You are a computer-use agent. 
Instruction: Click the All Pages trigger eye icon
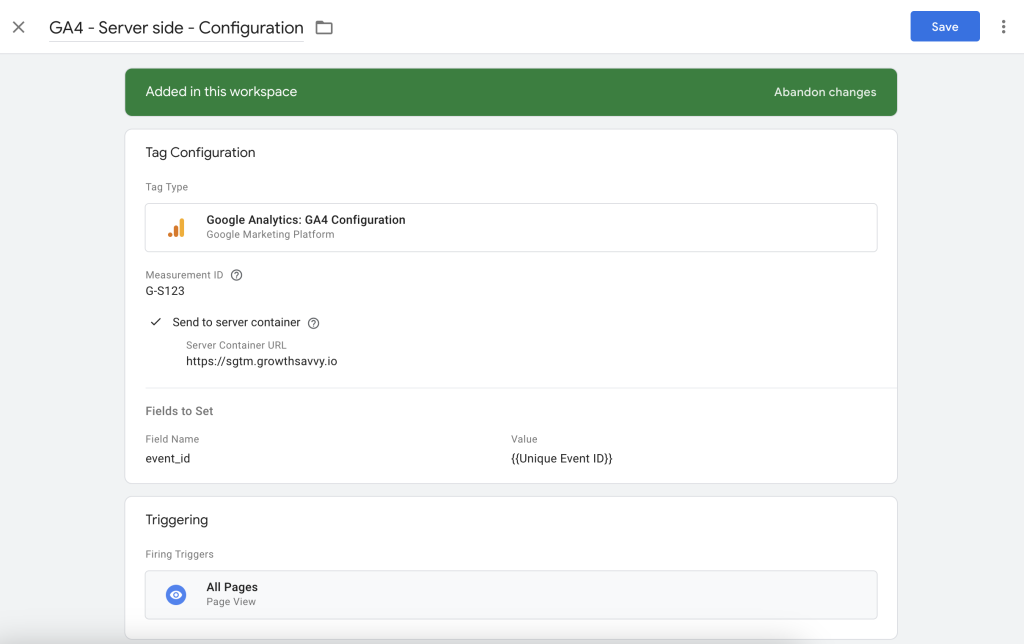(176, 595)
